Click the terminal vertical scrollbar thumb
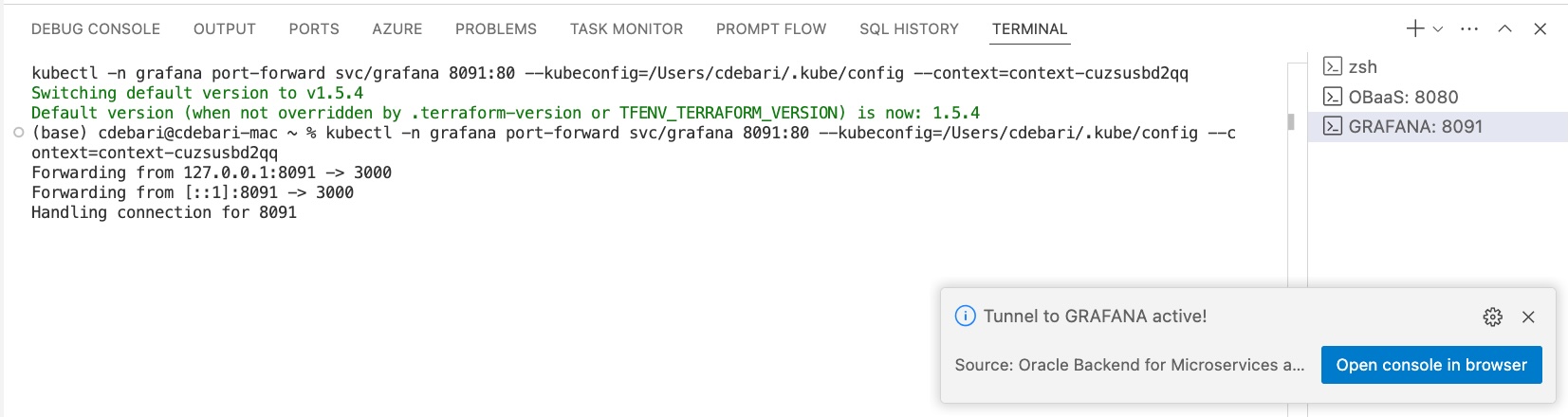This screenshot has height=417, width=1568. coord(1291,121)
